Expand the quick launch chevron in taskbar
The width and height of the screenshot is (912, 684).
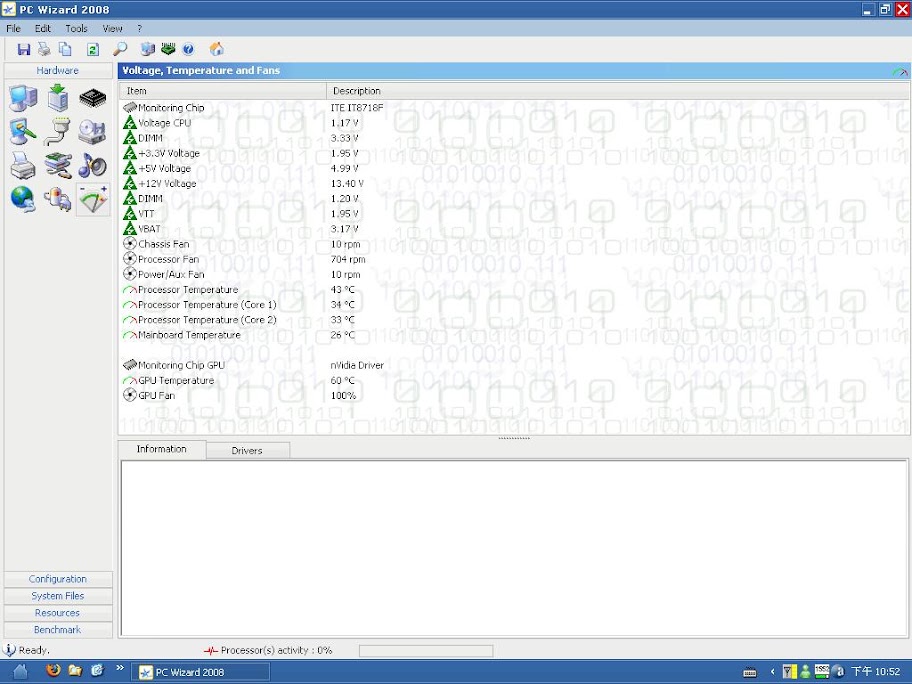[x=120, y=668]
